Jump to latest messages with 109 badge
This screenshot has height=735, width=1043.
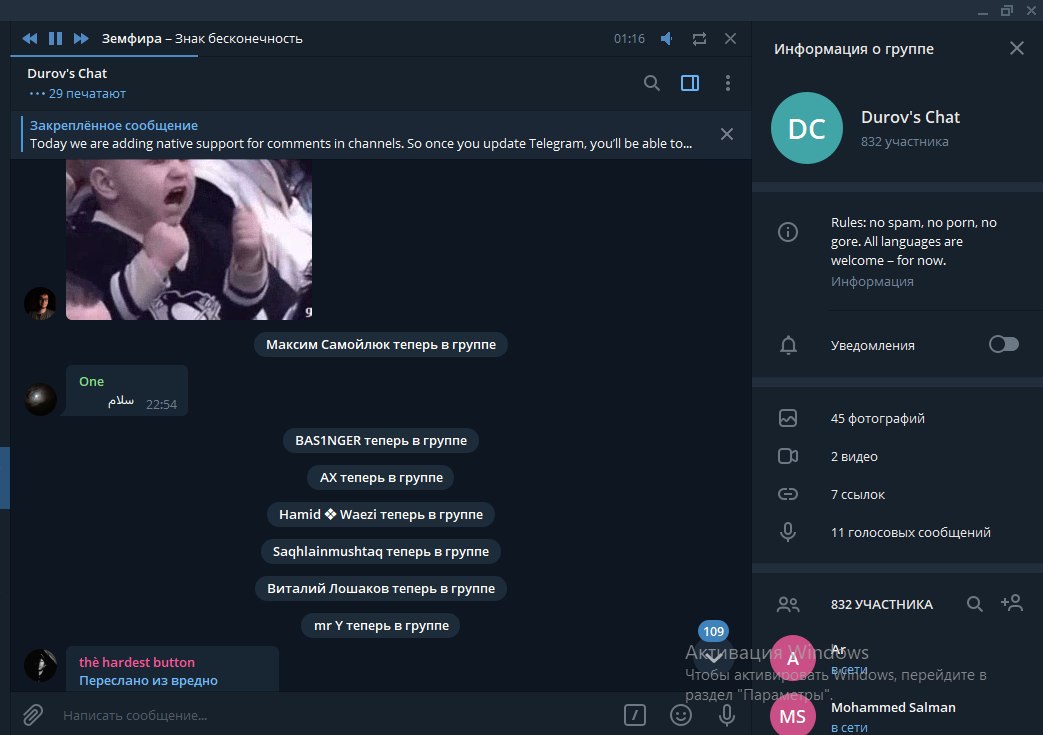713,657
